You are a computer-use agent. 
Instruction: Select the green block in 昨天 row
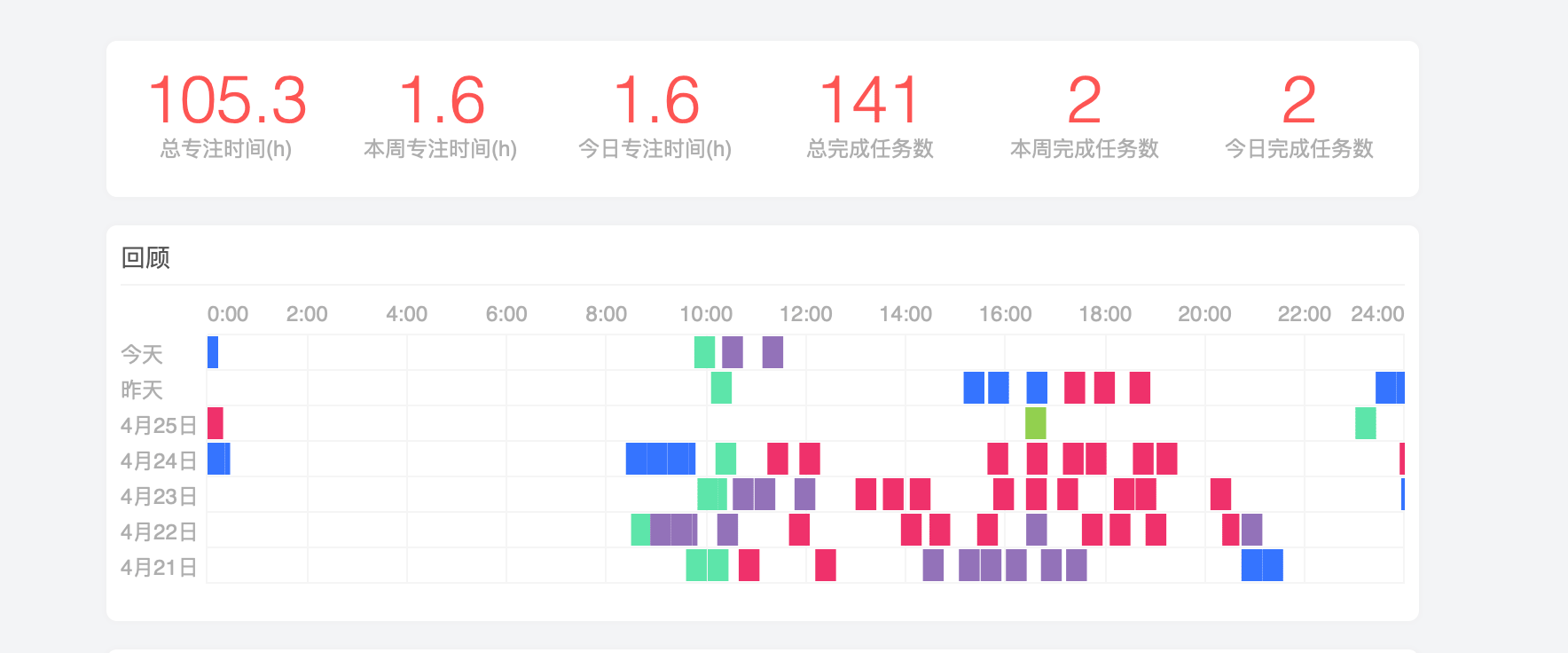[721, 388]
